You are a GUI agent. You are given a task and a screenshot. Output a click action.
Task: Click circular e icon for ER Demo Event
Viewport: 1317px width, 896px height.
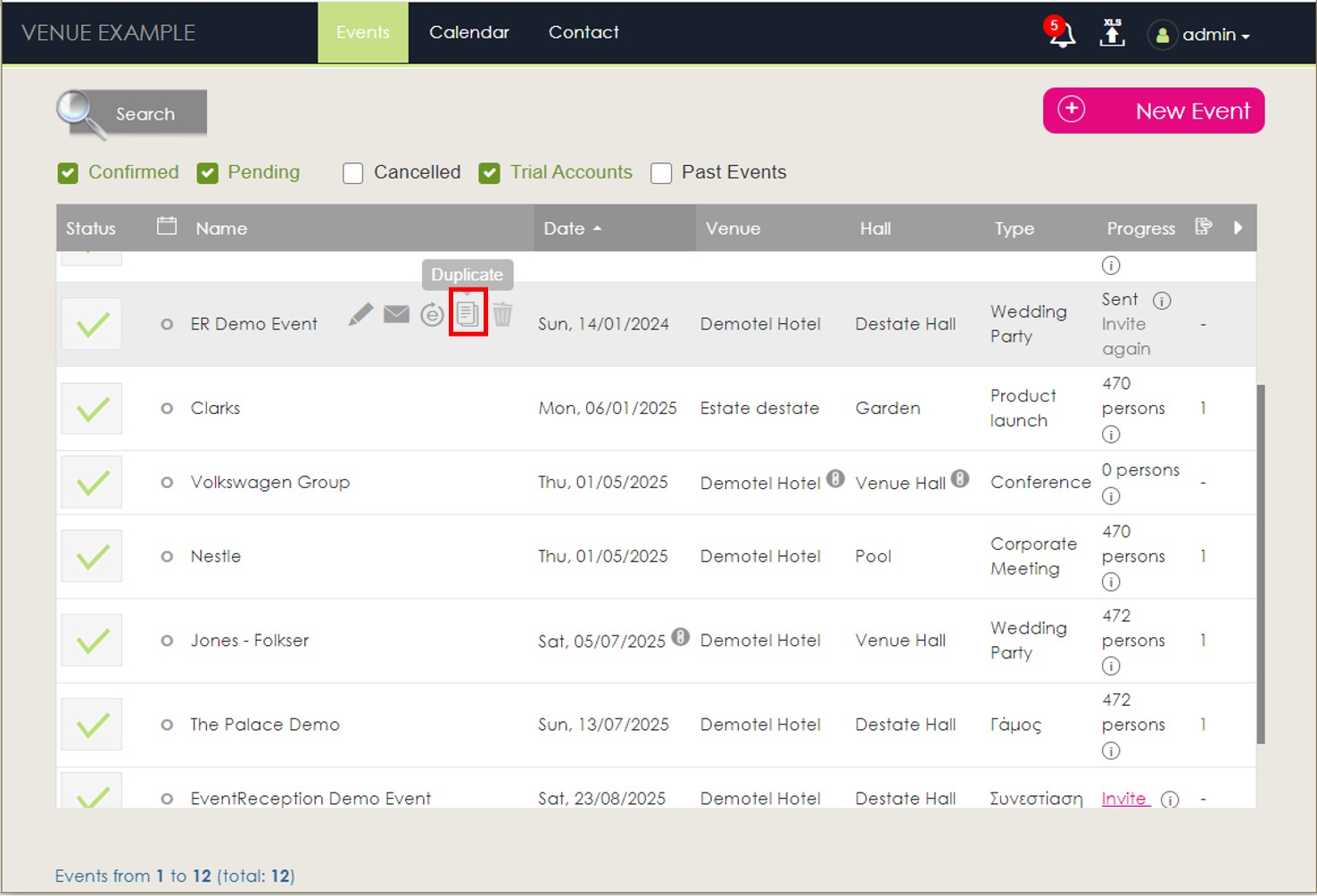point(432,314)
